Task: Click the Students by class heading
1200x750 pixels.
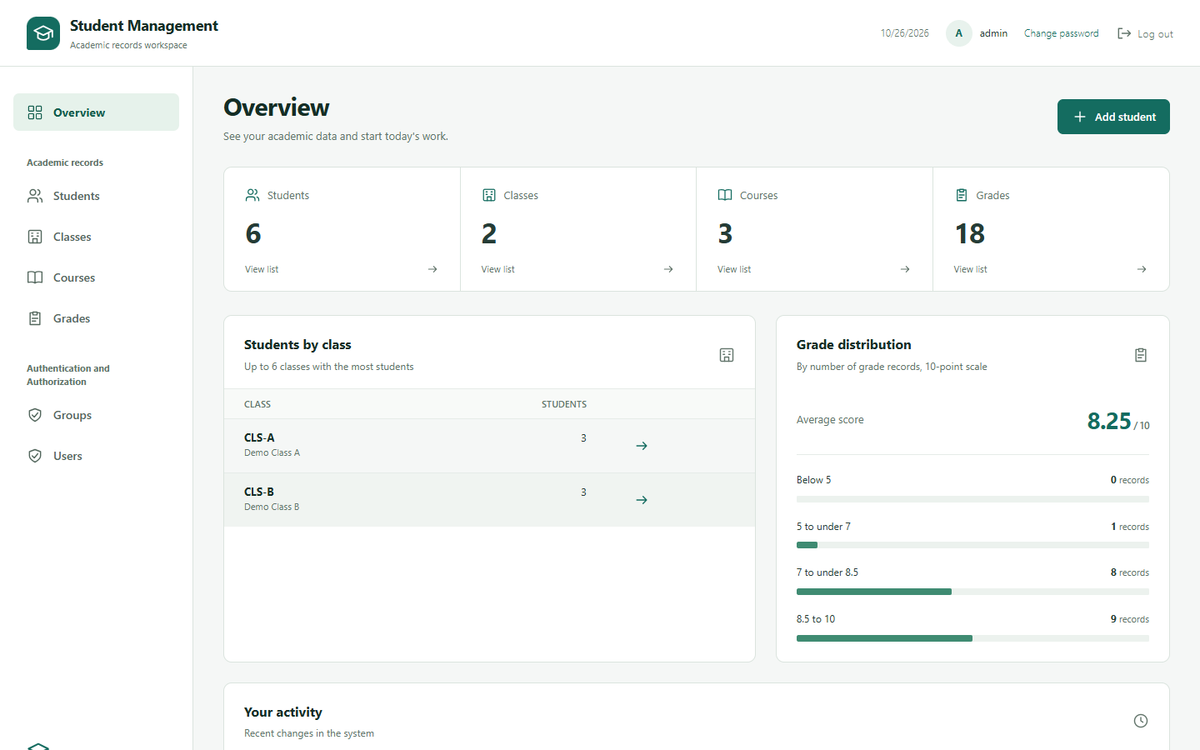Action: click(x=298, y=344)
